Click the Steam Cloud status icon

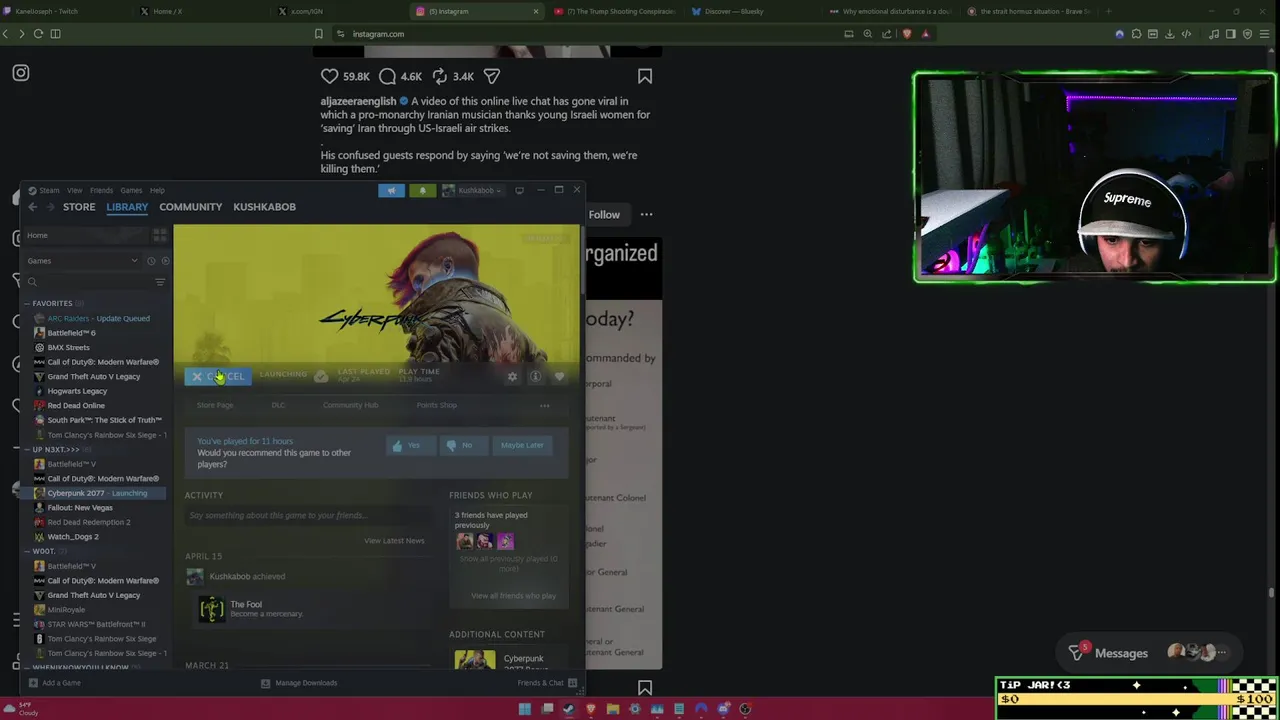point(321,376)
